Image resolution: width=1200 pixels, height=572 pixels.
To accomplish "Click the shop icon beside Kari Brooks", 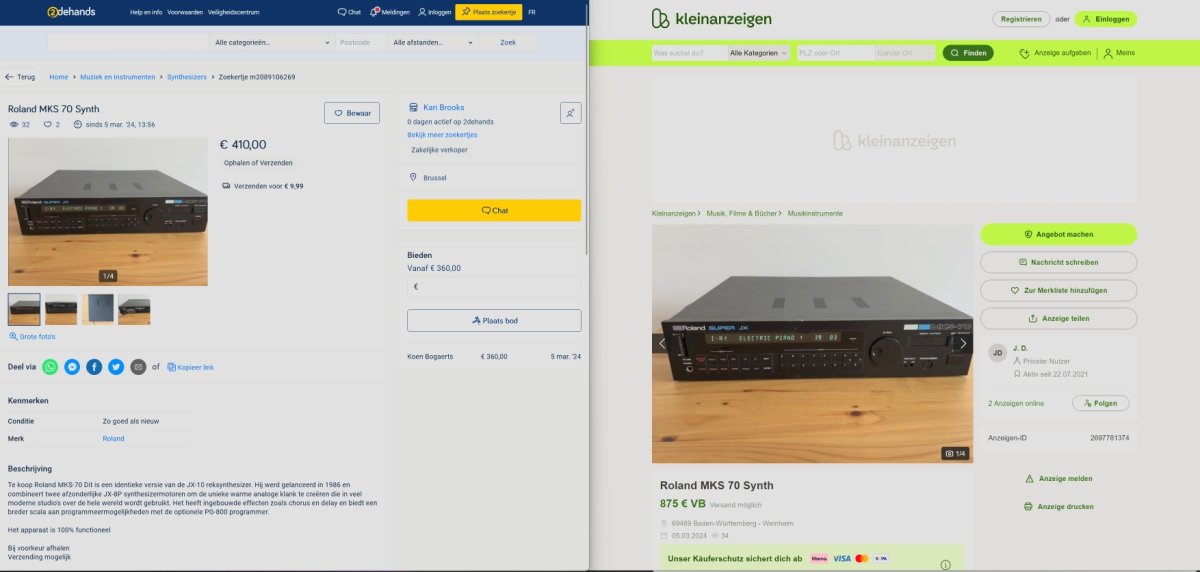I will (413, 107).
